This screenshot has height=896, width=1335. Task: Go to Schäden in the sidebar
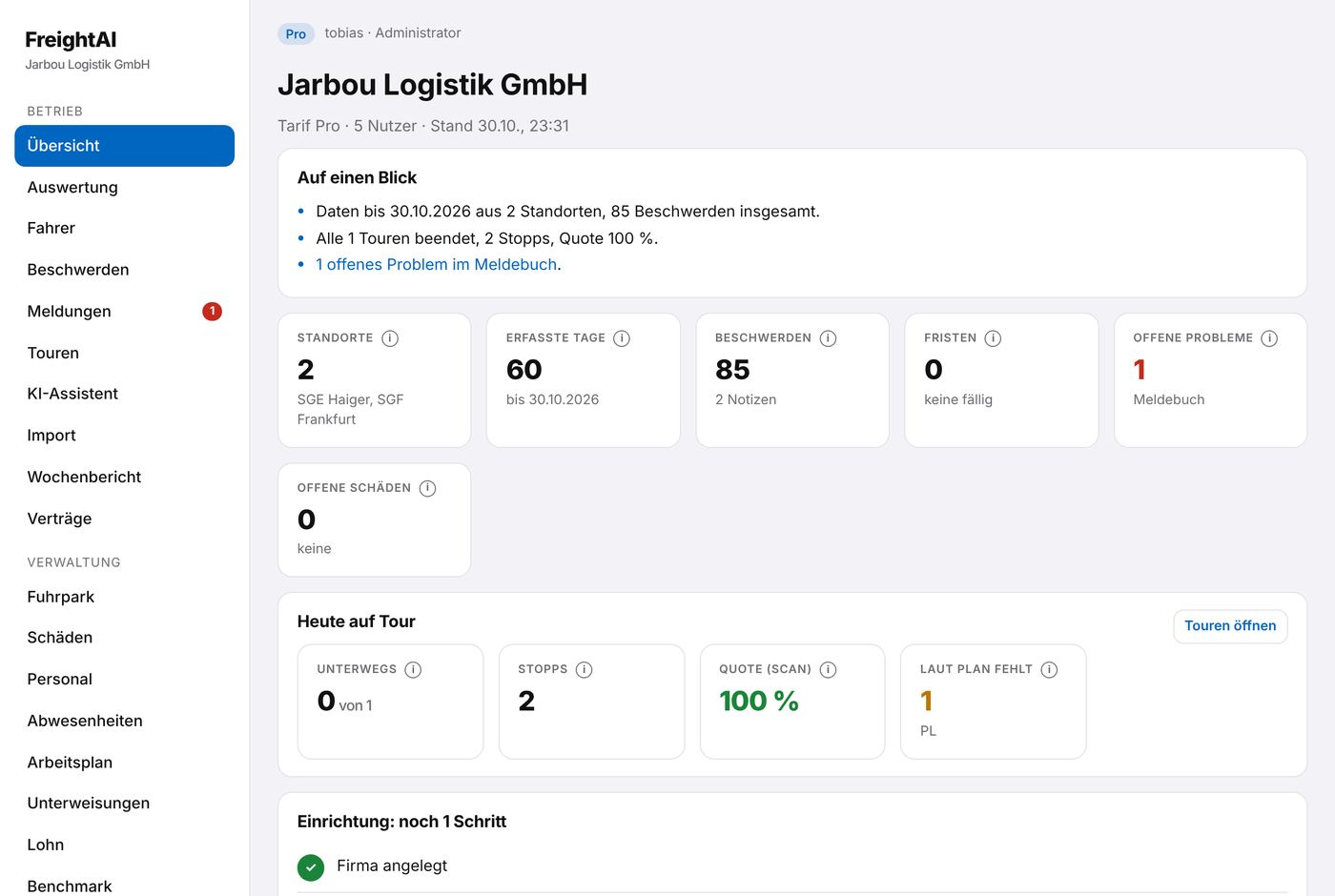click(125, 638)
